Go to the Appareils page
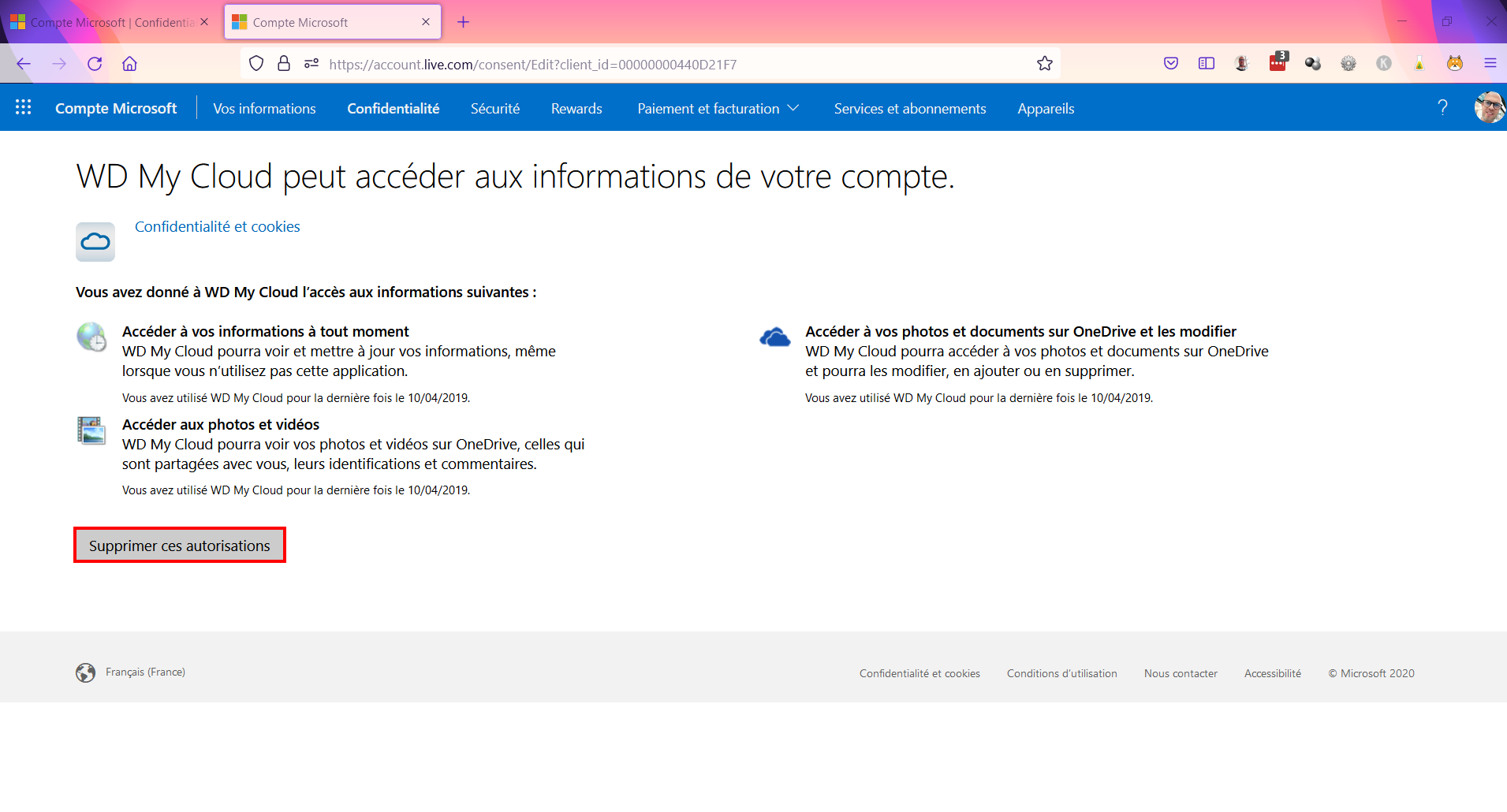The height and width of the screenshot is (812, 1507). [x=1046, y=109]
